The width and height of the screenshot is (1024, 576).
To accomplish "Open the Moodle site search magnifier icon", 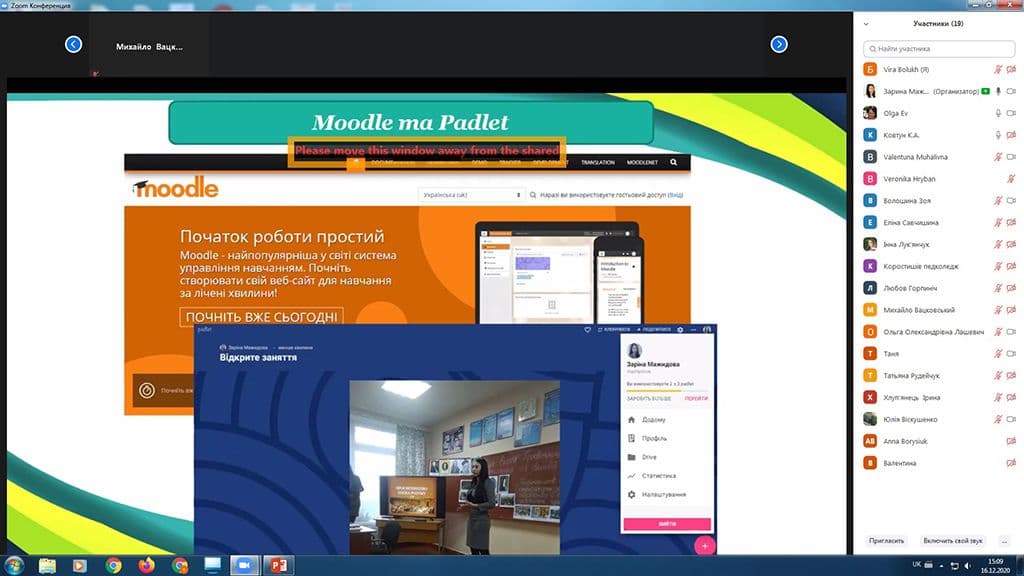I will point(673,162).
